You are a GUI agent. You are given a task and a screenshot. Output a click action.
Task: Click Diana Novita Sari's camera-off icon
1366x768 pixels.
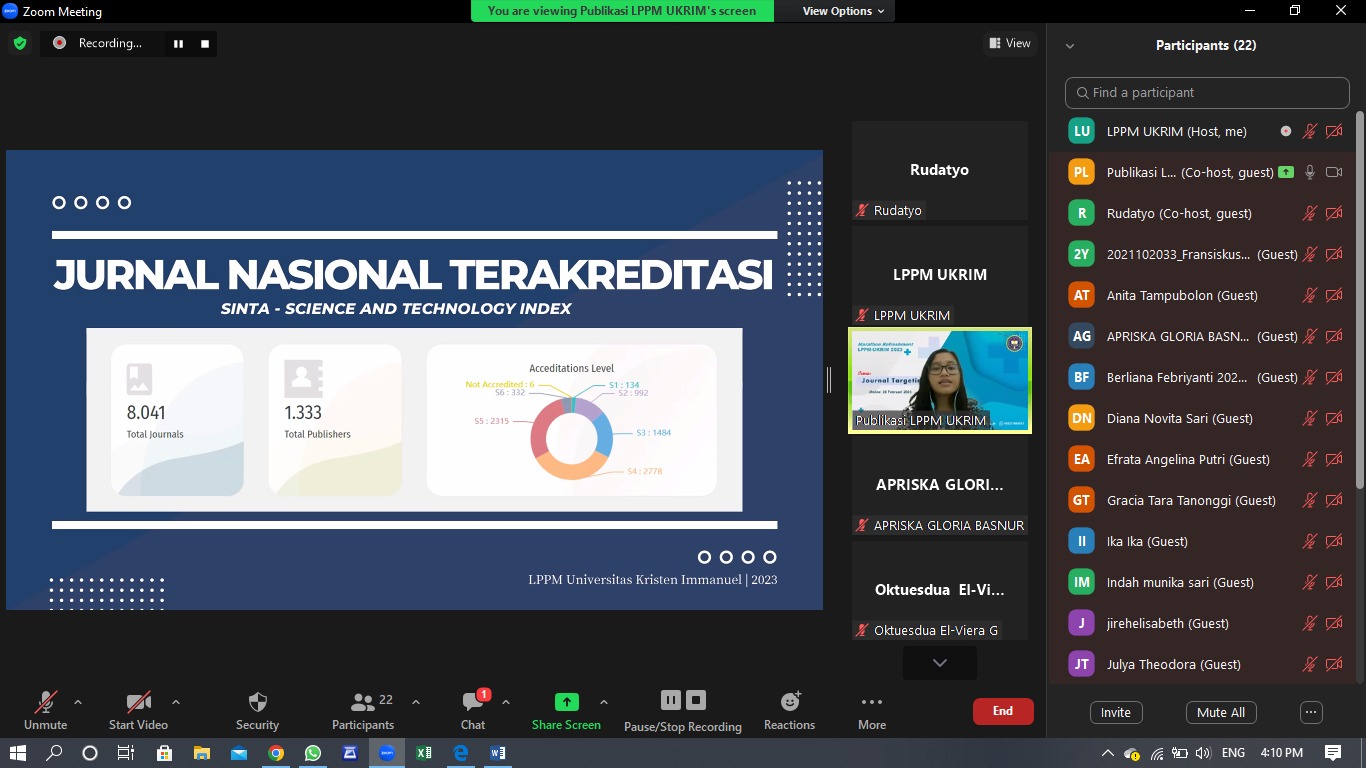tap(1334, 418)
